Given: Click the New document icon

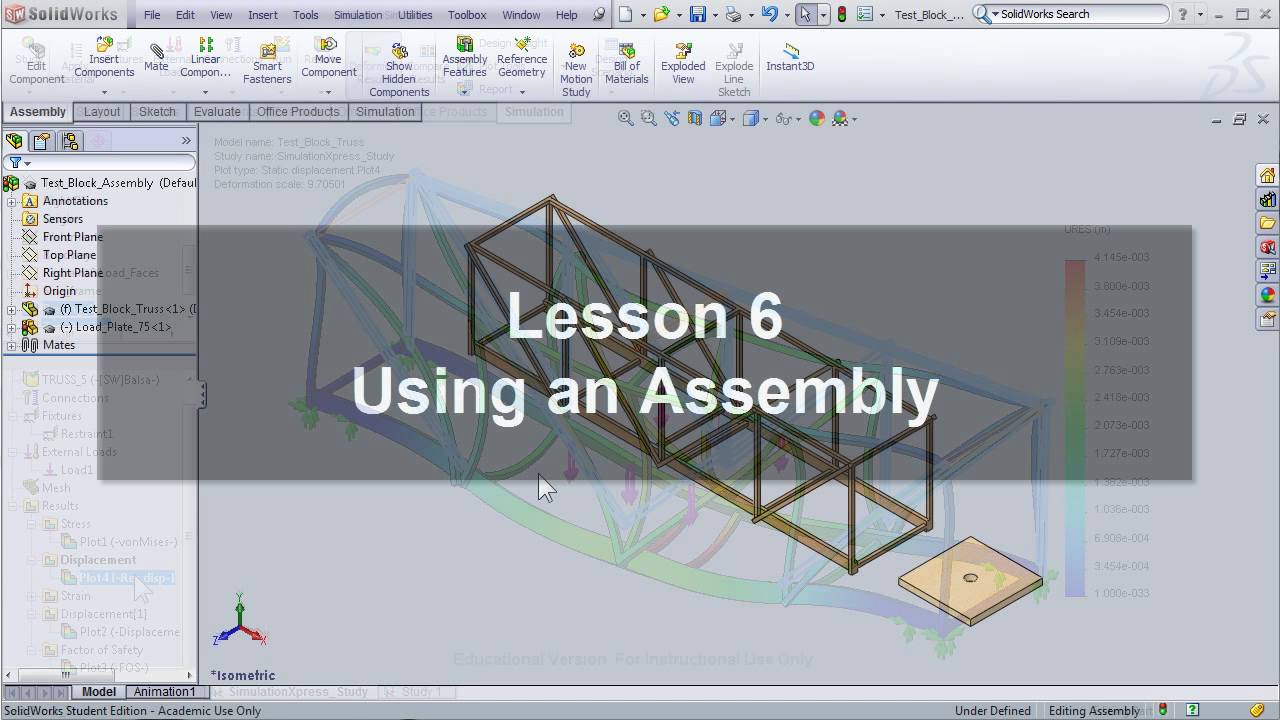Looking at the screenshot, I should [x=626, y=14].
